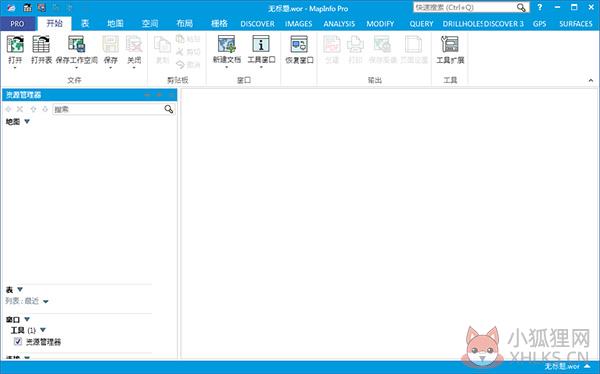Switch to the 布局 ribbon tab

(x=184, y=24)
